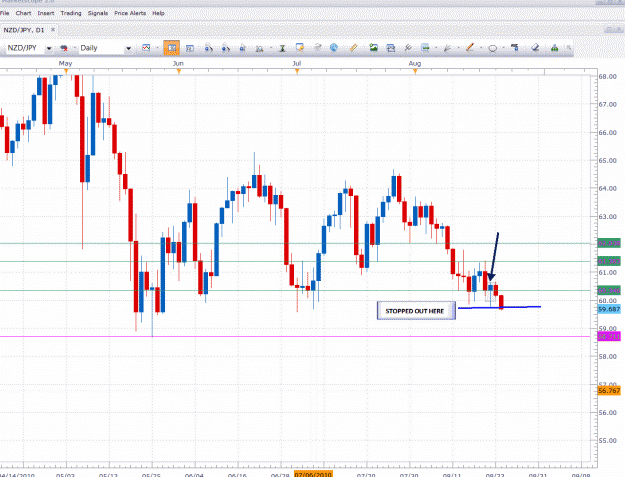Click the small grey icon at toolbar end

point(569,48)
